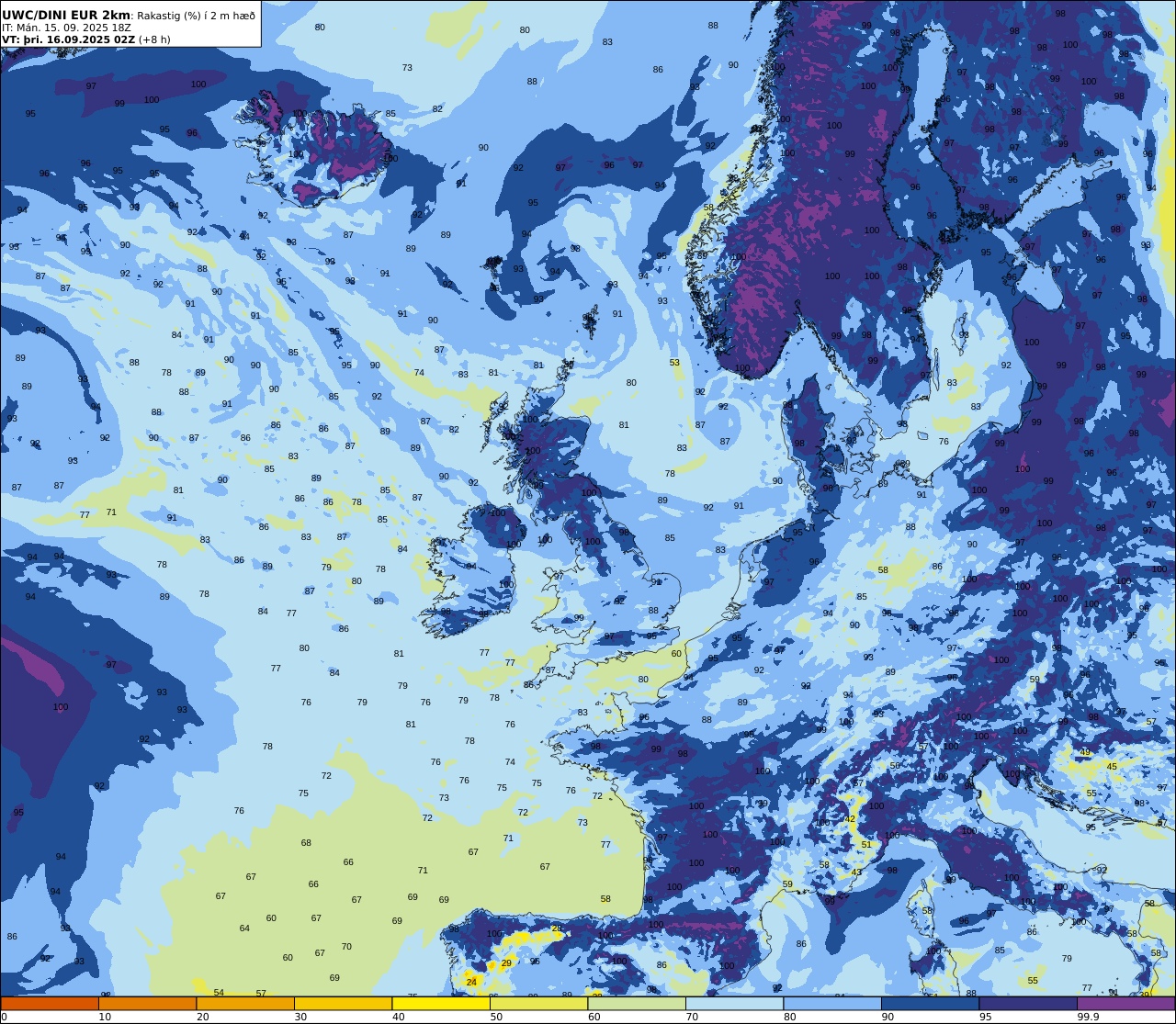1176x1024 pixels.
Task: Click the orange 10–20 legend swatch
Action: 147,1003
